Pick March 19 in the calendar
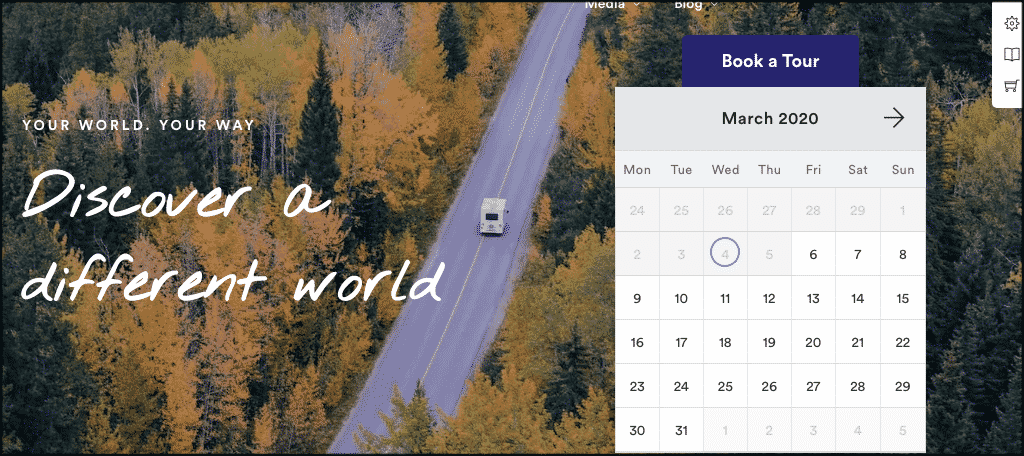This screenshot has height=456, width=1024. click(769, 342)
